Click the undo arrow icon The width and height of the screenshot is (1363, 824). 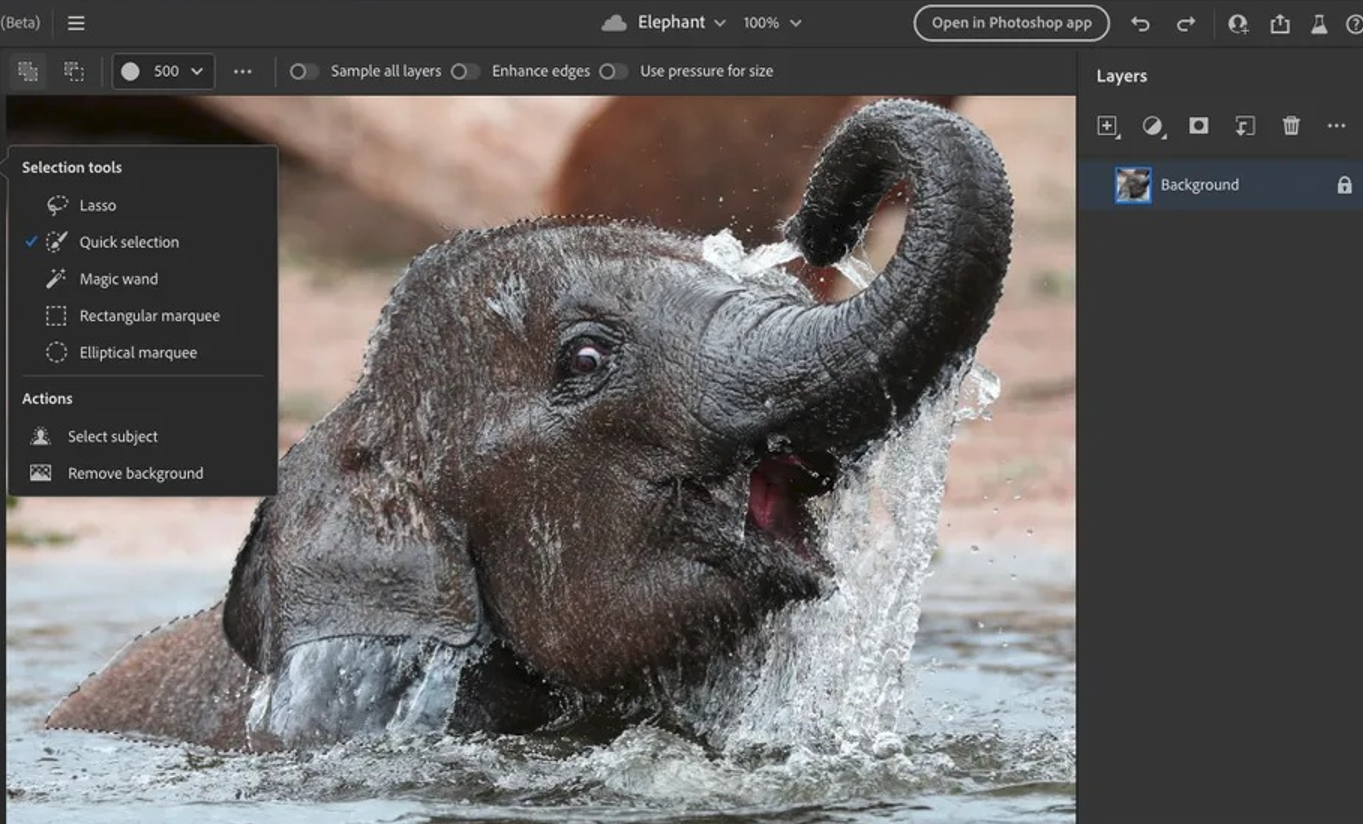(x=1140, y=24)
